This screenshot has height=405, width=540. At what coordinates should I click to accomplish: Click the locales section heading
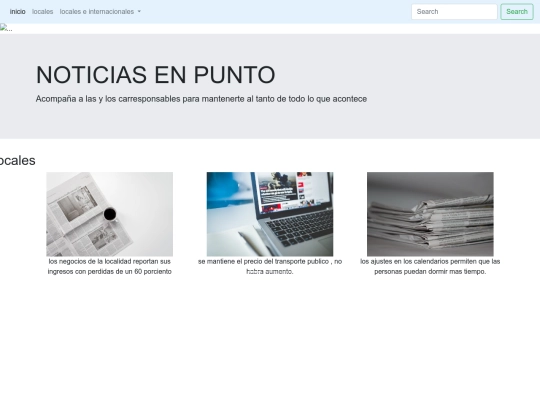[17, 160]
